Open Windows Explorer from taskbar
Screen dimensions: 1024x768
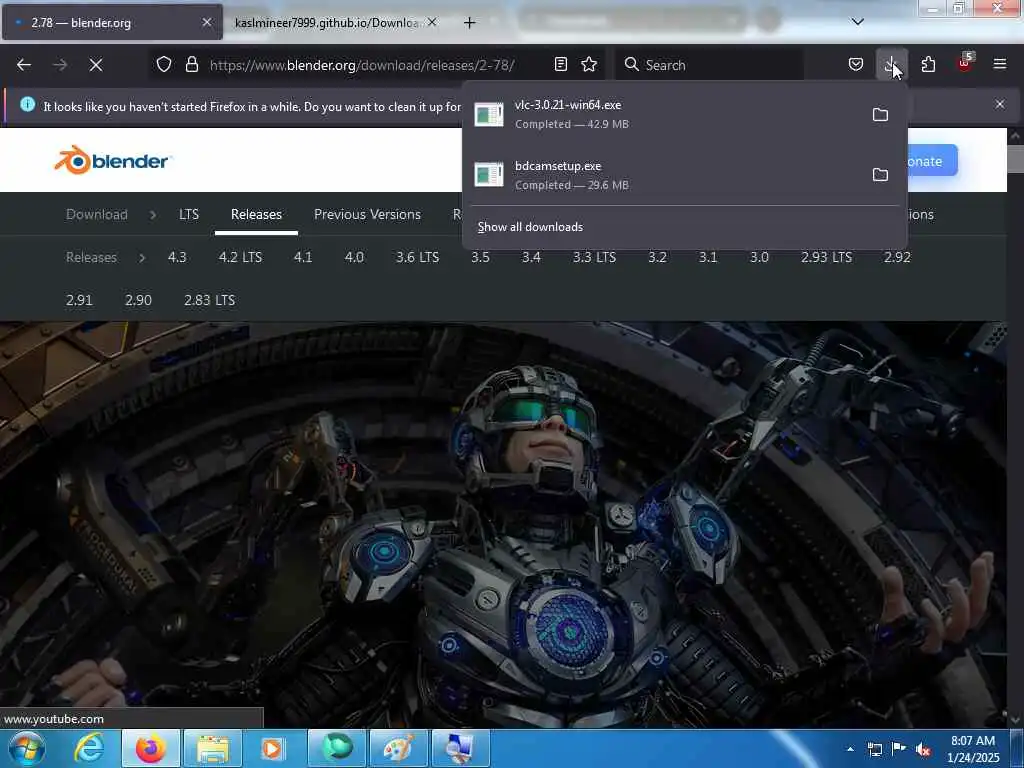point(212,748)
